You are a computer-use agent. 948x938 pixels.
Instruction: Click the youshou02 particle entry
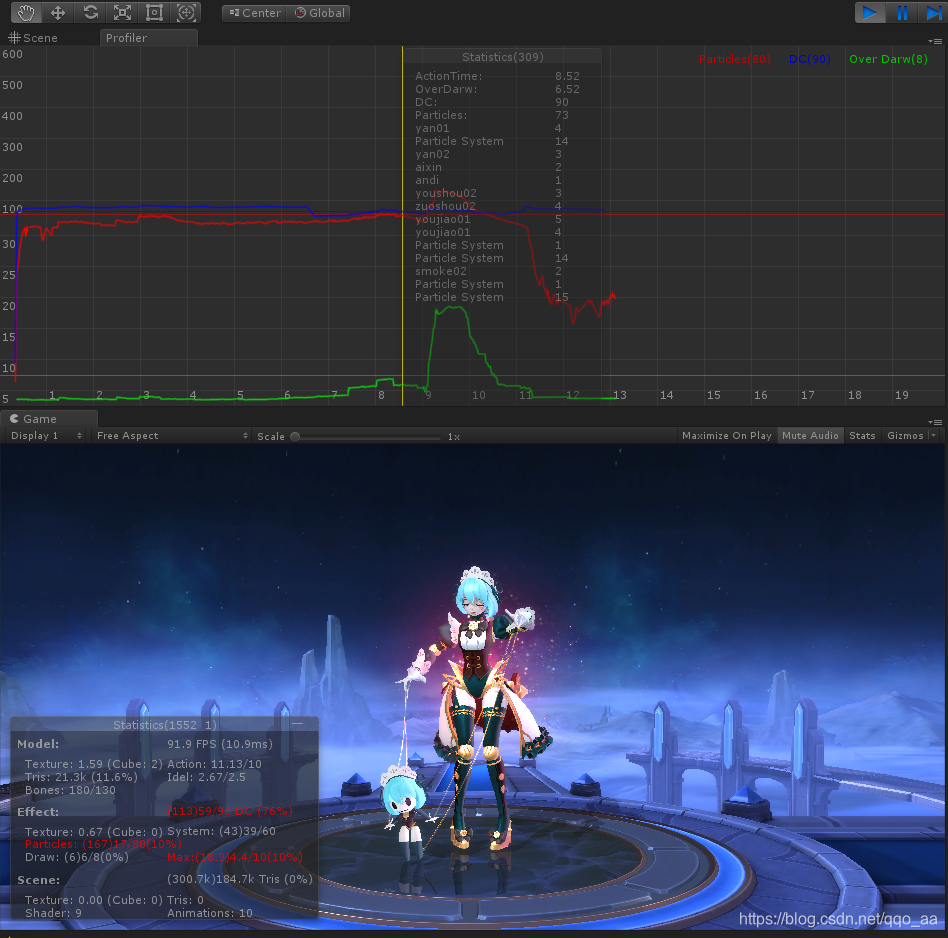pyautogui.click(x=489, y=193)
